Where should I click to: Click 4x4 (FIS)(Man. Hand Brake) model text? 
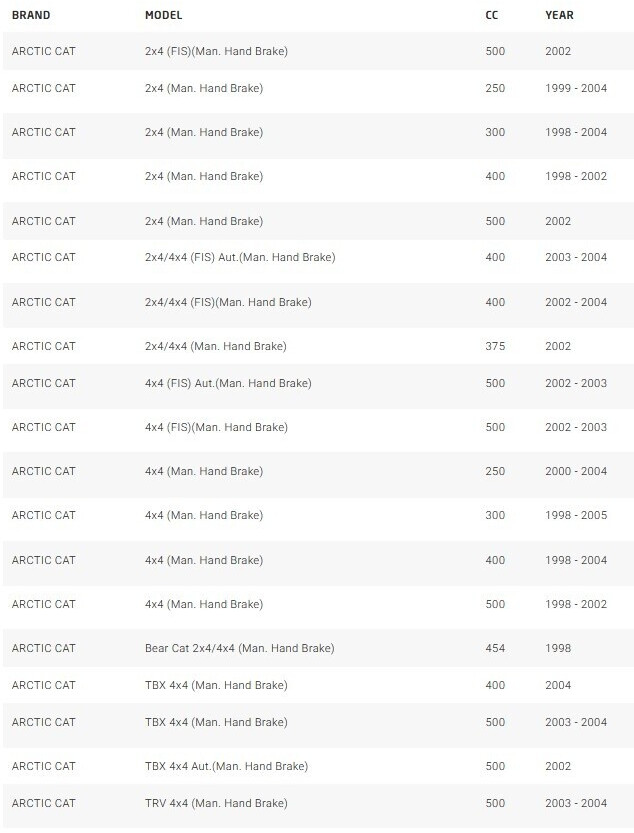tap(216, 427)
